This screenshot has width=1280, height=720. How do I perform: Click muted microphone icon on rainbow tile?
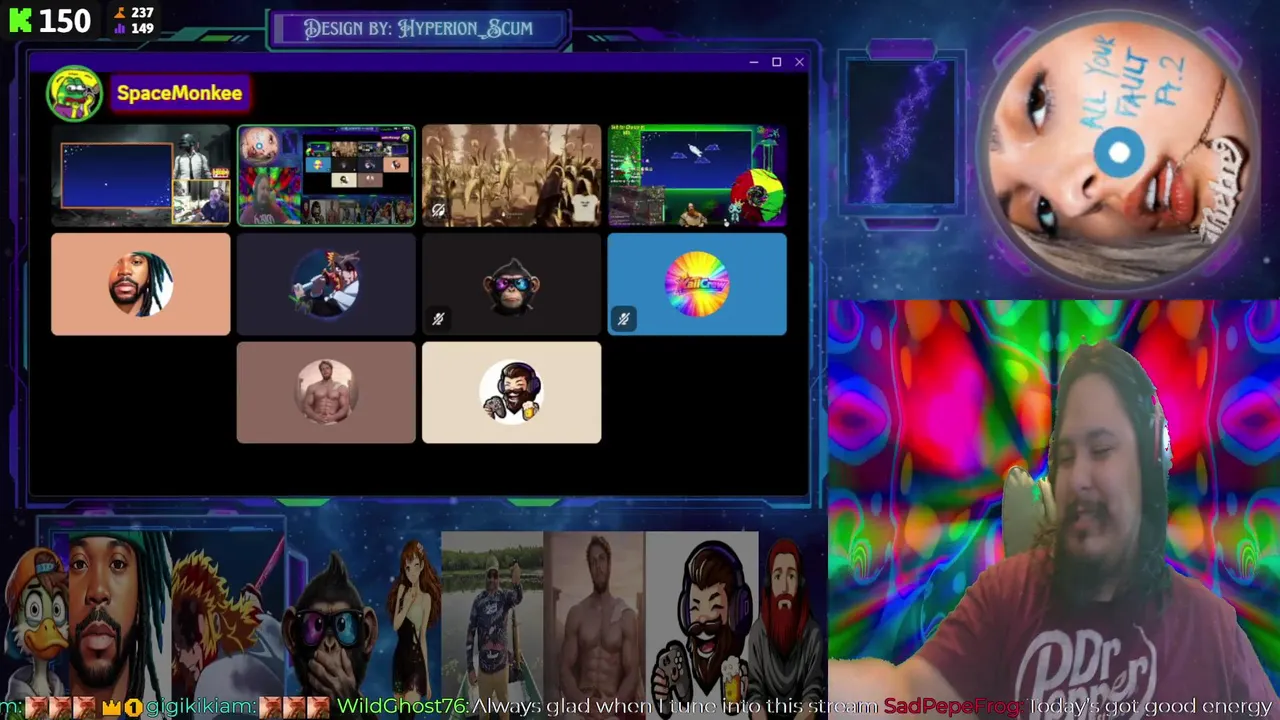coord(623,319)
